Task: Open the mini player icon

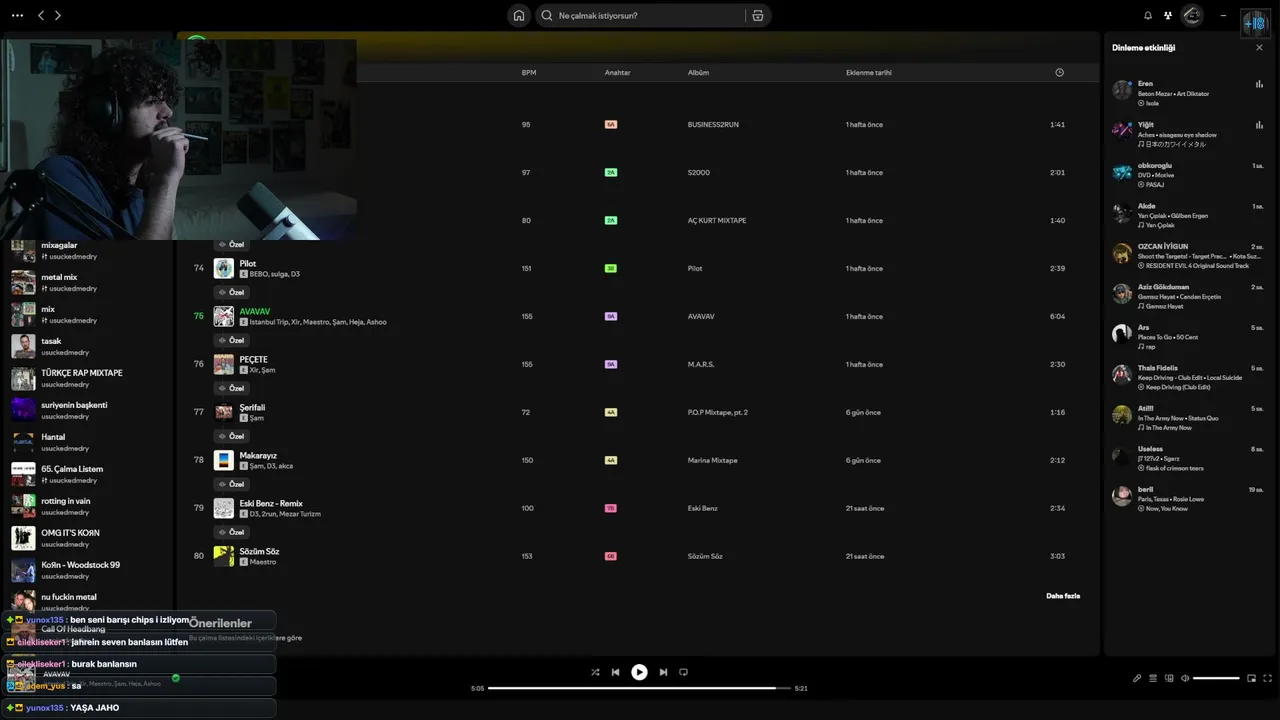Action: click(1251, 678)
